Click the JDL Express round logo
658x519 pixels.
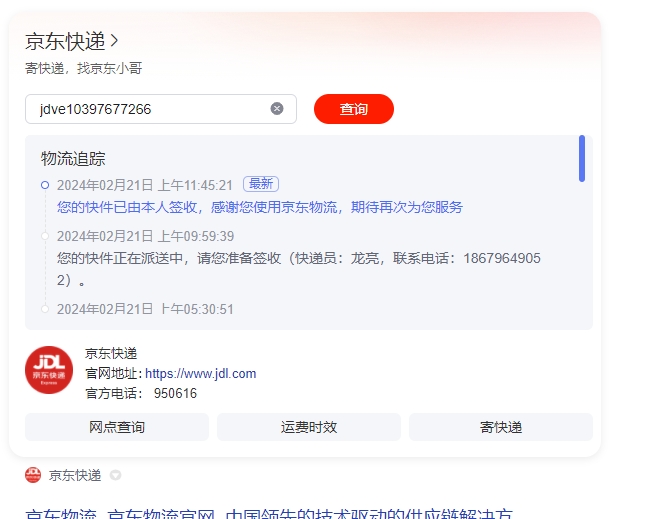coord(49,370)
